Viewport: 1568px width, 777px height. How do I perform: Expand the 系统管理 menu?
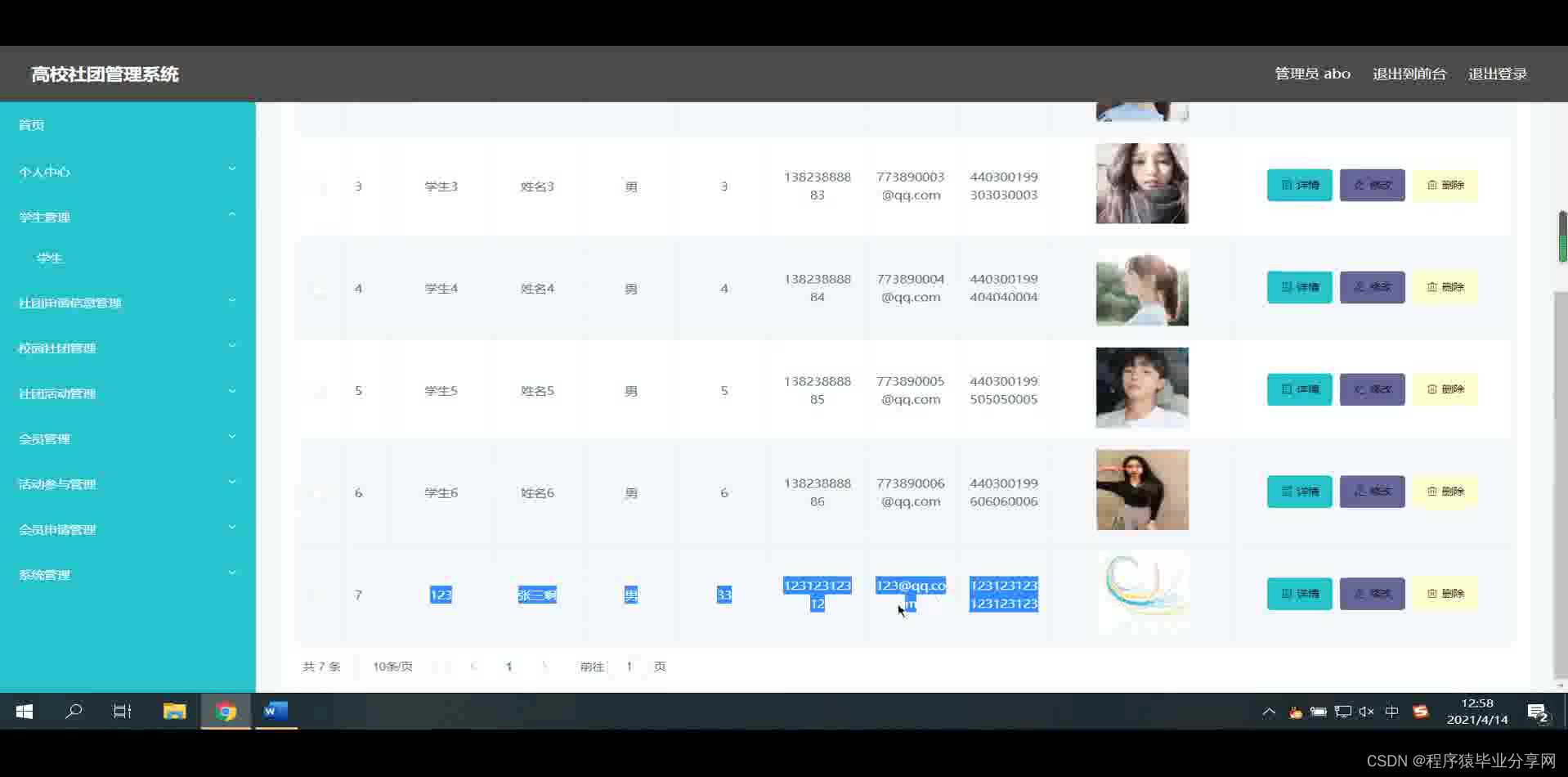click(128, 575)
